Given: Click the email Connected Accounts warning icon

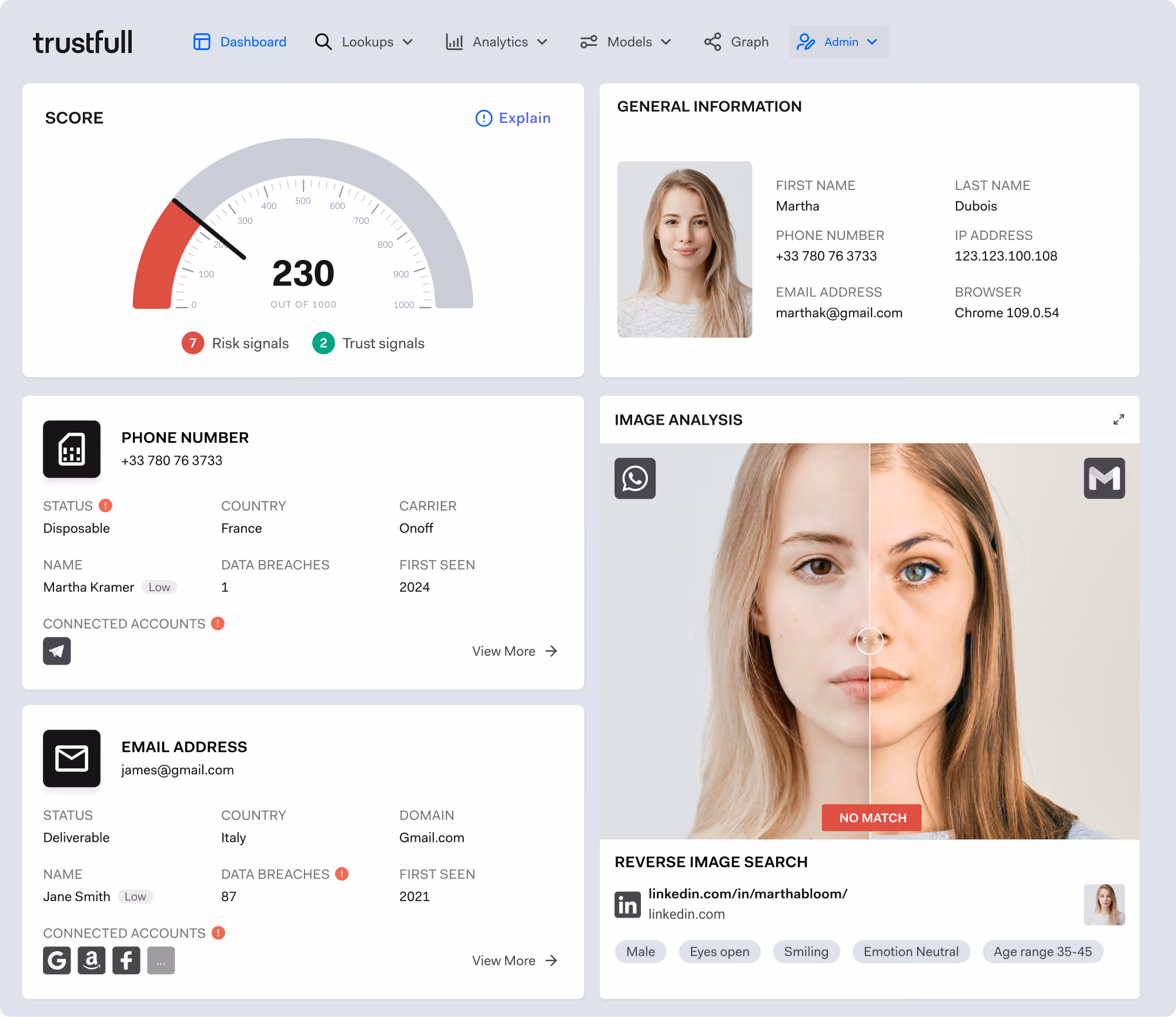Looking at the screenshot, I should coord(218,933).
